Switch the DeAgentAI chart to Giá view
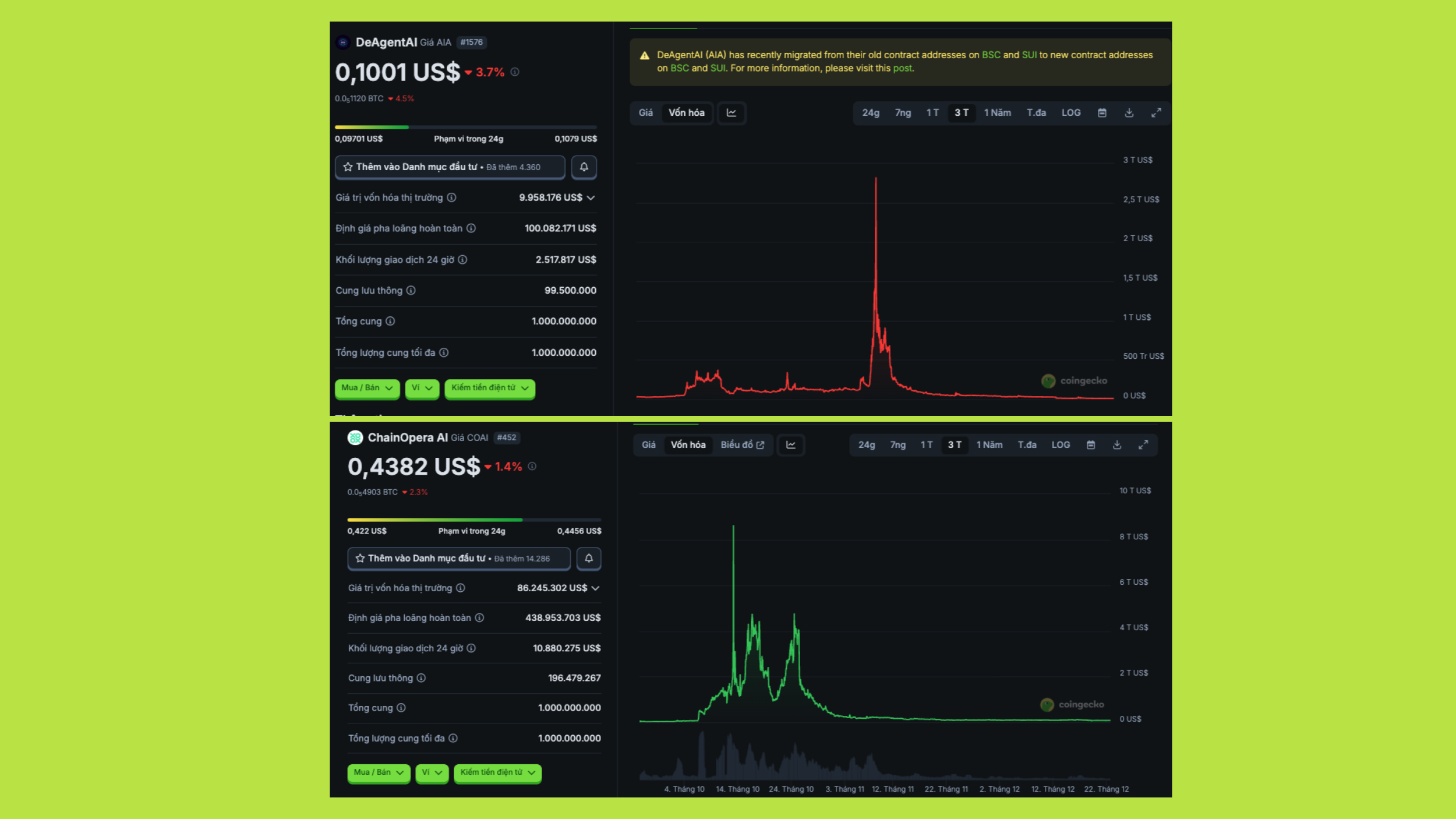The image size is (1456, 819). (x=645, y=113)
